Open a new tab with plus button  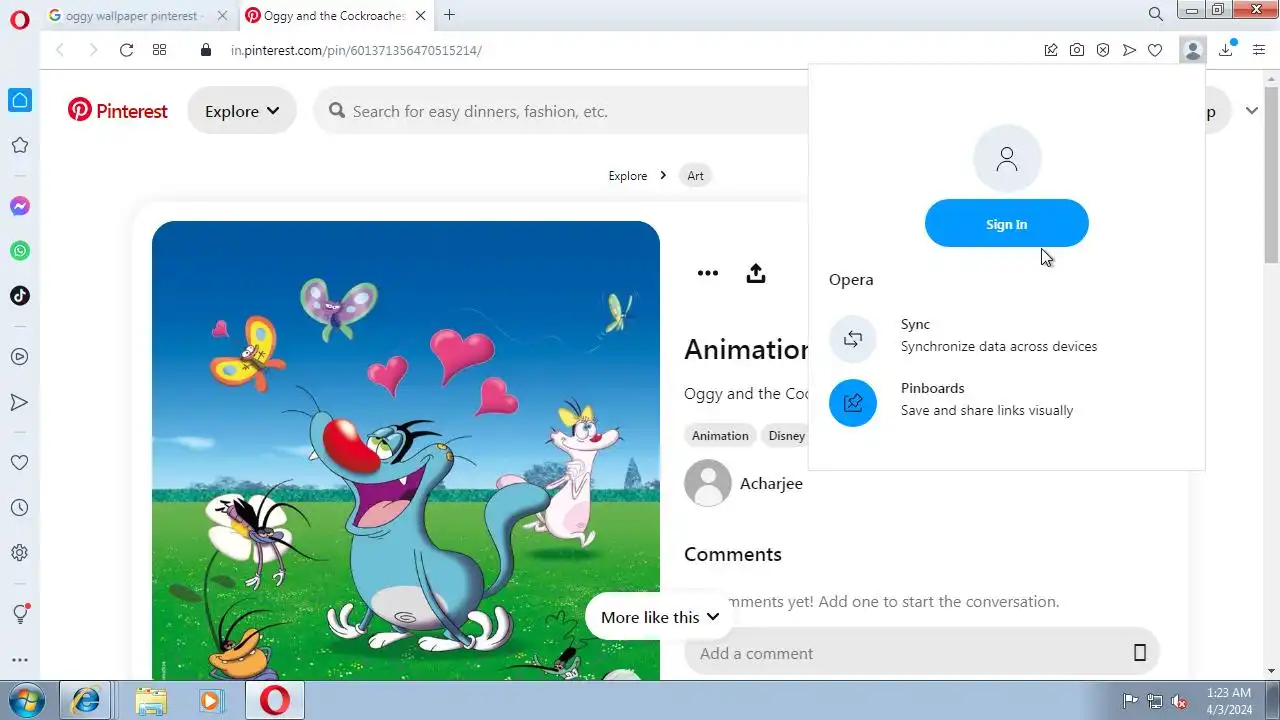click(450, 15)
